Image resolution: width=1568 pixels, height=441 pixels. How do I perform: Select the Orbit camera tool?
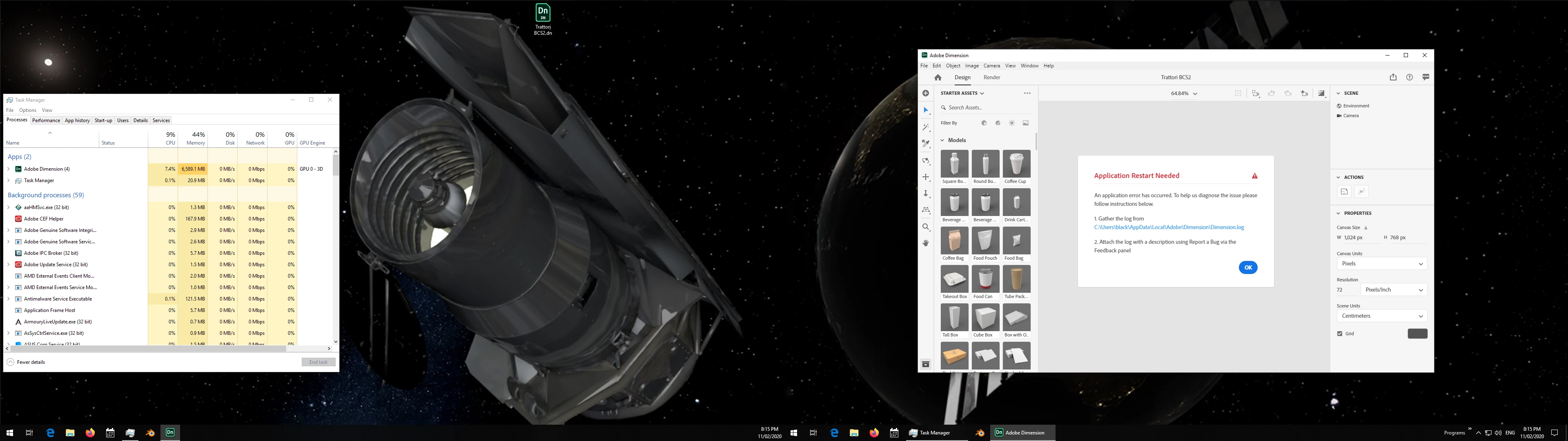(x=926, y=161)
